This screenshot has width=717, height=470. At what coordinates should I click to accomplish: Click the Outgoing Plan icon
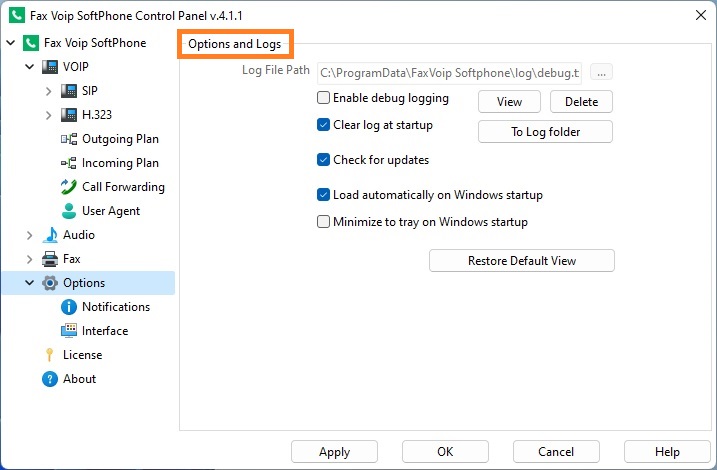point(69,139)
